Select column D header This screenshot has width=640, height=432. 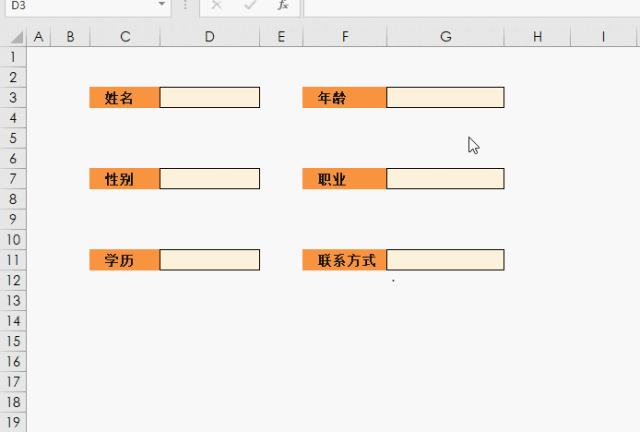coord(210,38)
